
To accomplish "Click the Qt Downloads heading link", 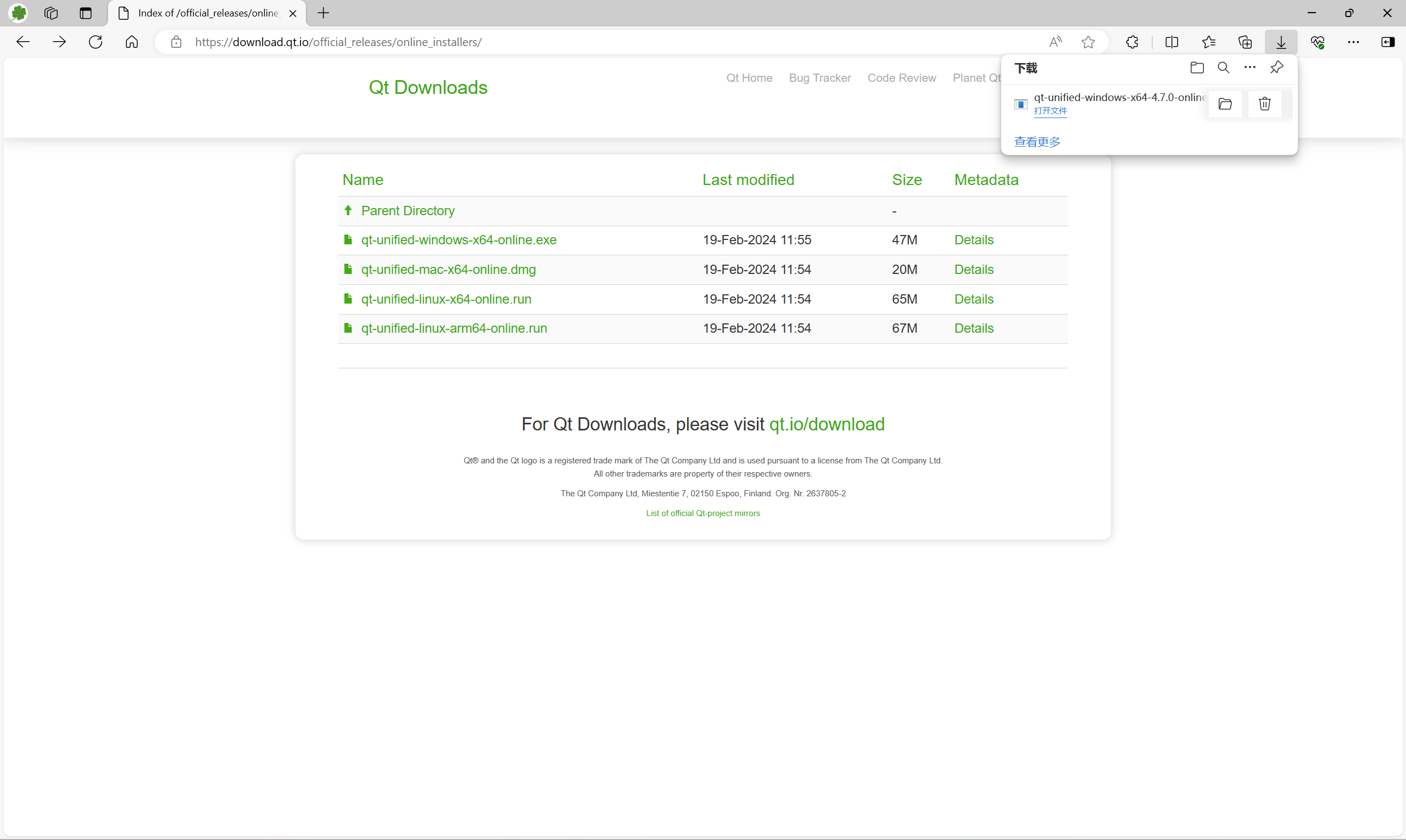I will coord(427,88).
